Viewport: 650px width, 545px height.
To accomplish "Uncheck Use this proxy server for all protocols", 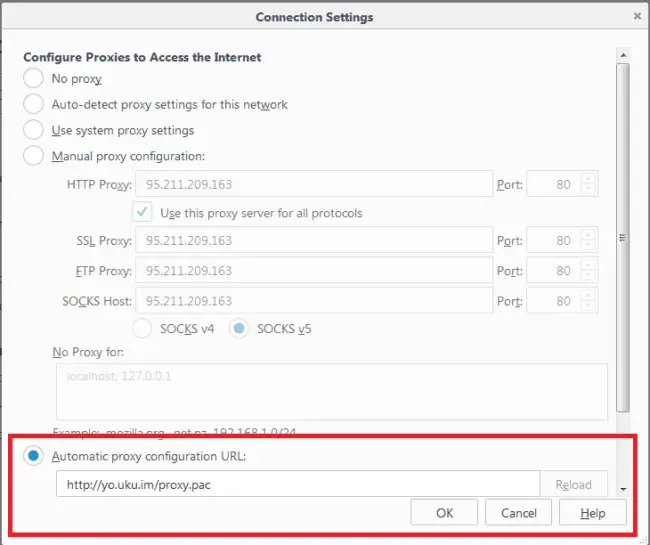I will pos(143,213).
